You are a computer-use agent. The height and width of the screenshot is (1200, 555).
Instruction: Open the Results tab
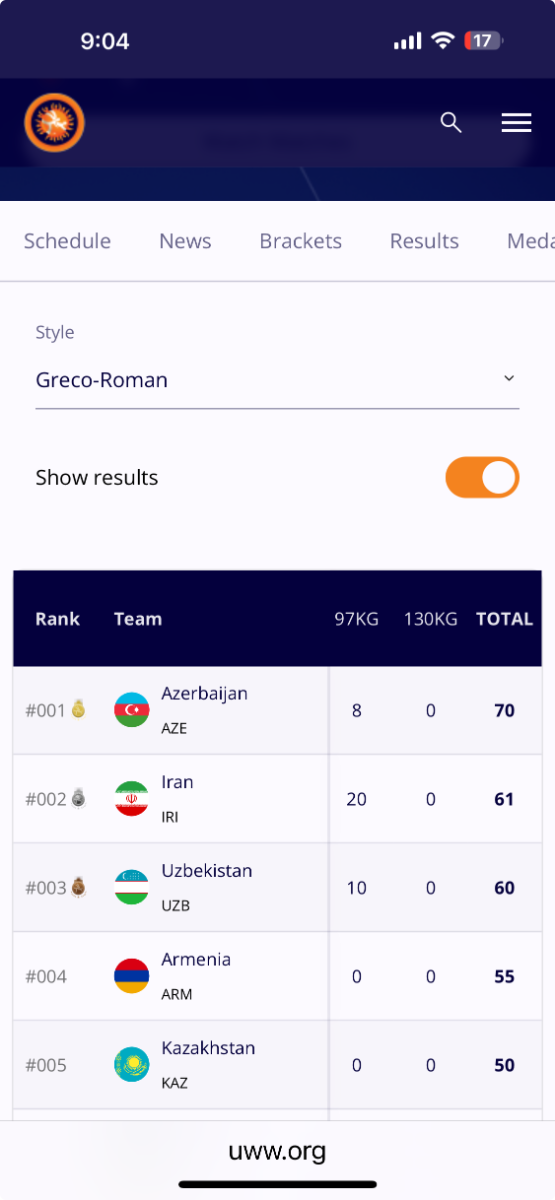[x=424, y=241]
